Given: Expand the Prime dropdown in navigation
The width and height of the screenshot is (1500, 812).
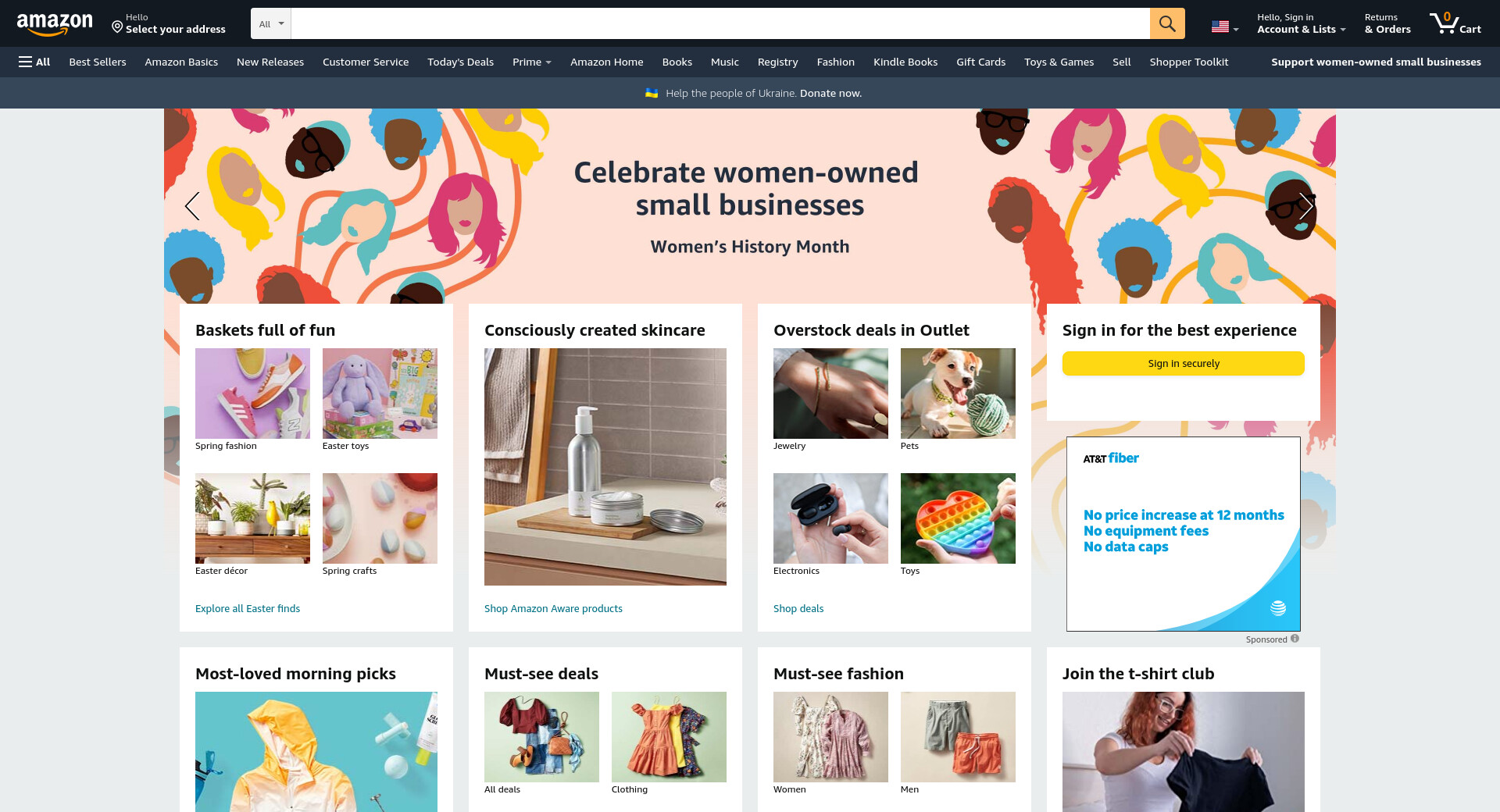Looking at the screenshot, I should coord(532,62).
